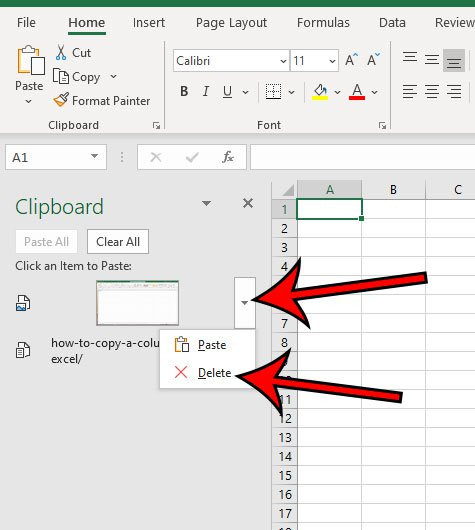Toggle Underline formatting

pos(228,91)
